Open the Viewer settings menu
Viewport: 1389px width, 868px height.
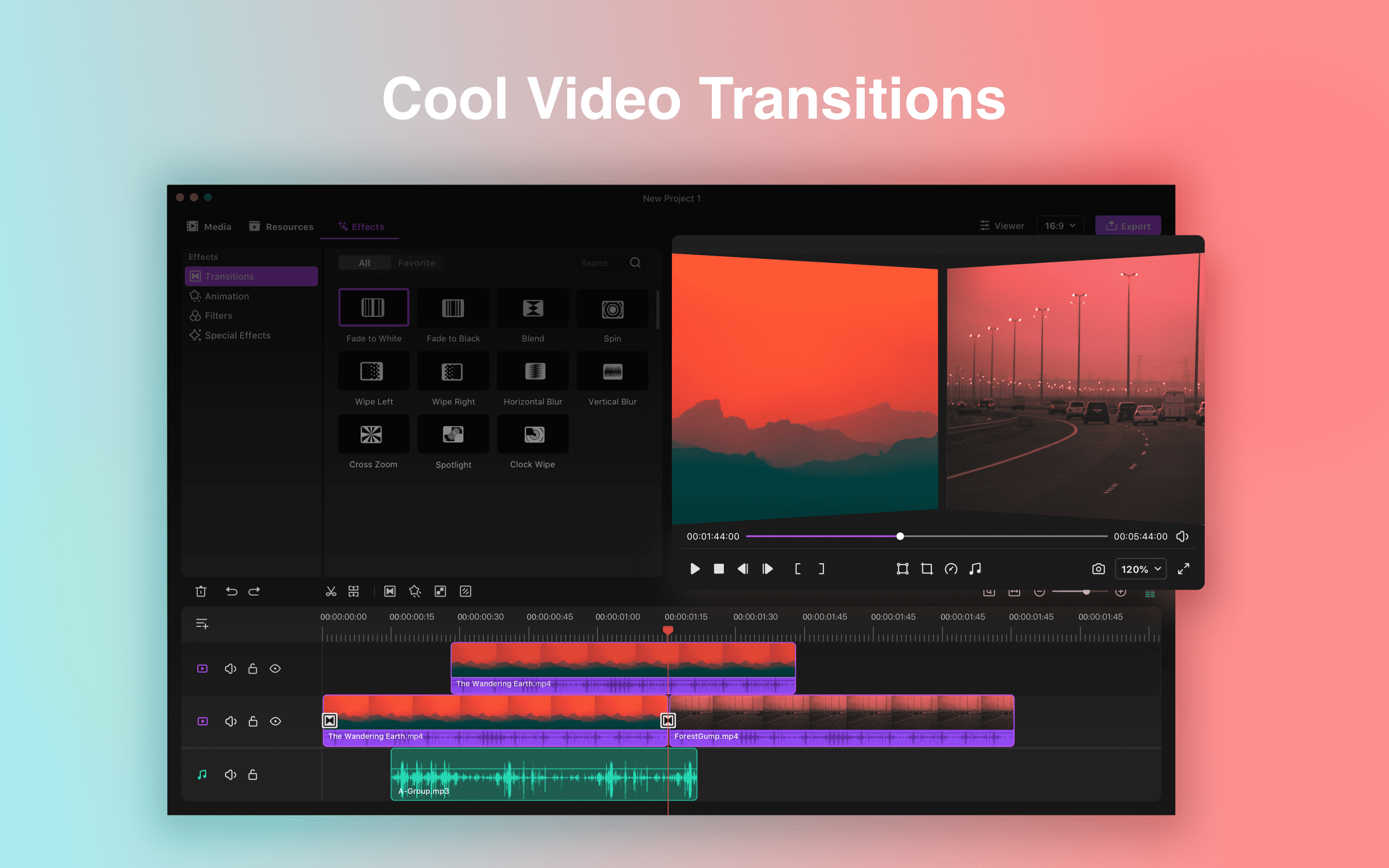coord(1002,226)
